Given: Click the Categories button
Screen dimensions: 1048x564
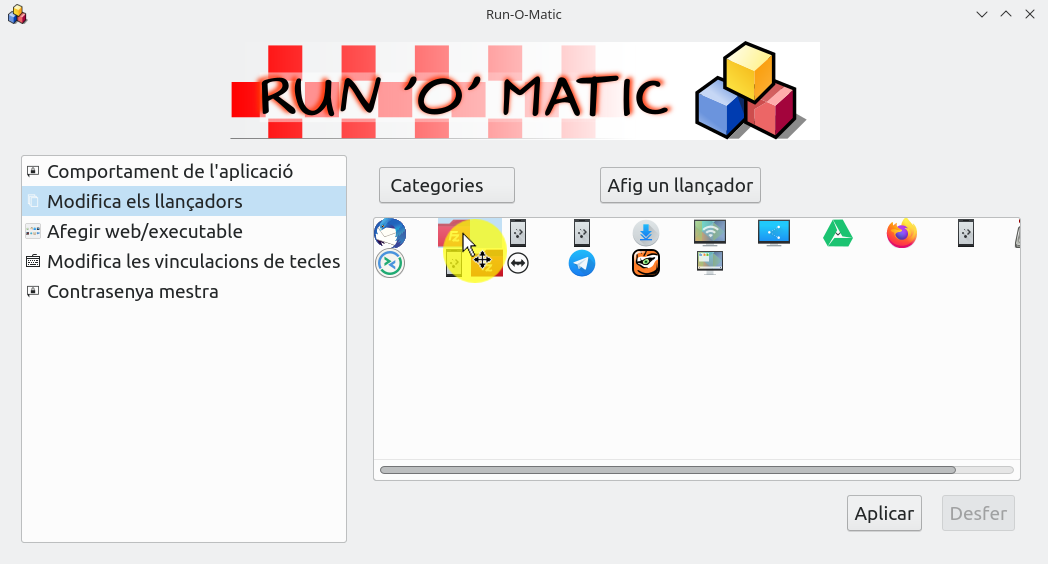Looking at the screenshot, I should [446, 185].
